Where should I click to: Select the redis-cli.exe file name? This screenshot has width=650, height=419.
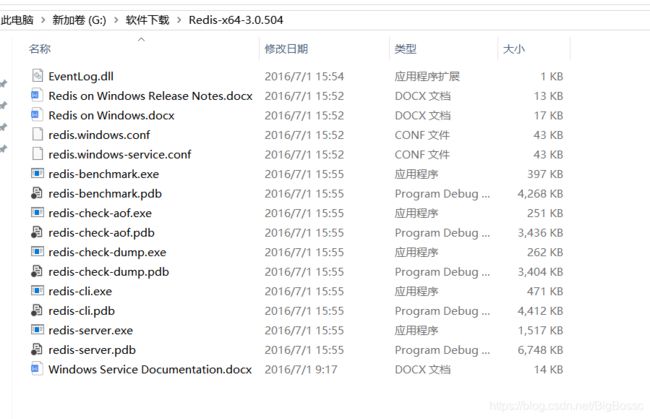tap(80, 291)
